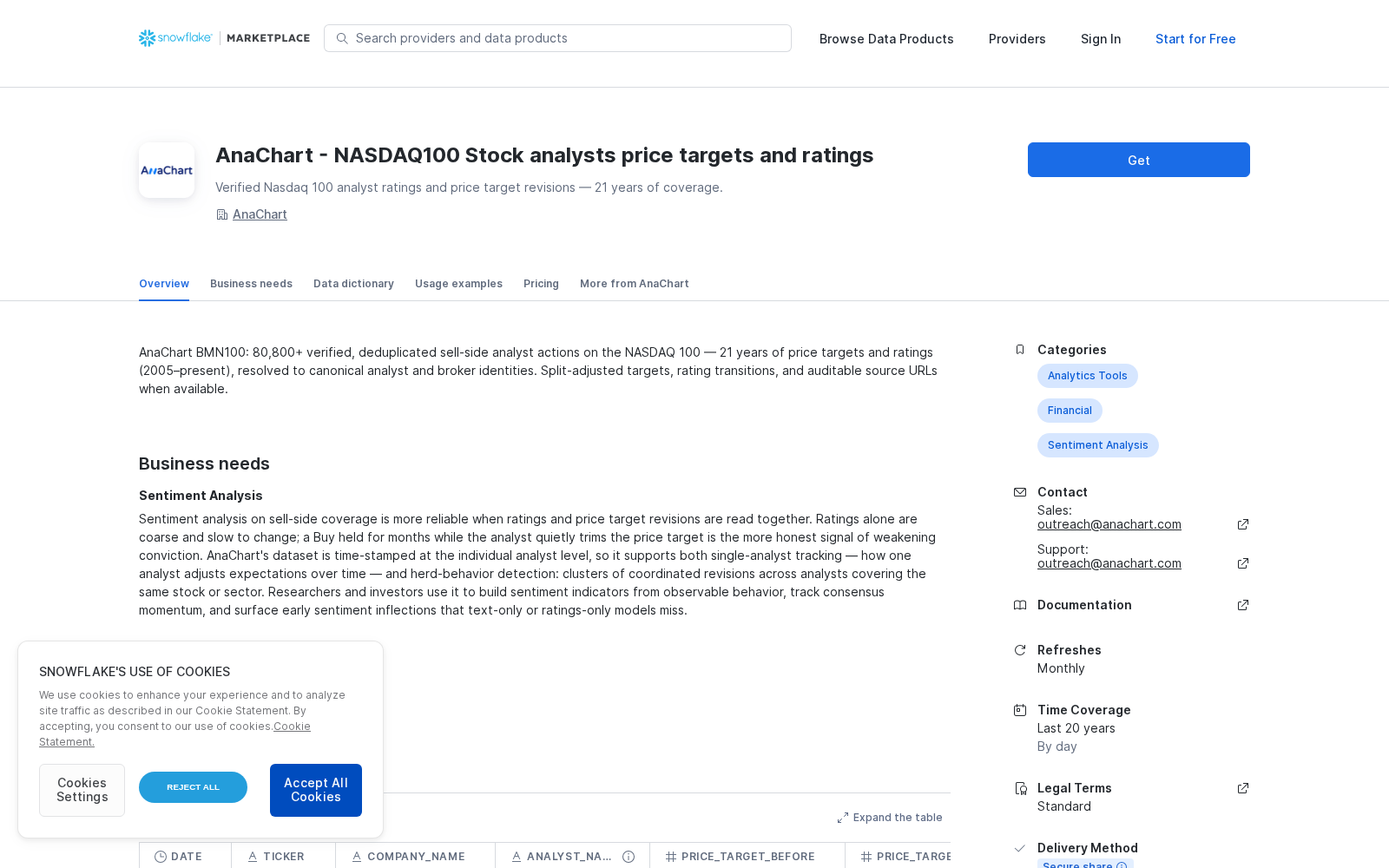The width and height of the screenshot is (1389, 868).
Task: Click the Time Coverage calendar icon
Action: tap(1020, 710)
